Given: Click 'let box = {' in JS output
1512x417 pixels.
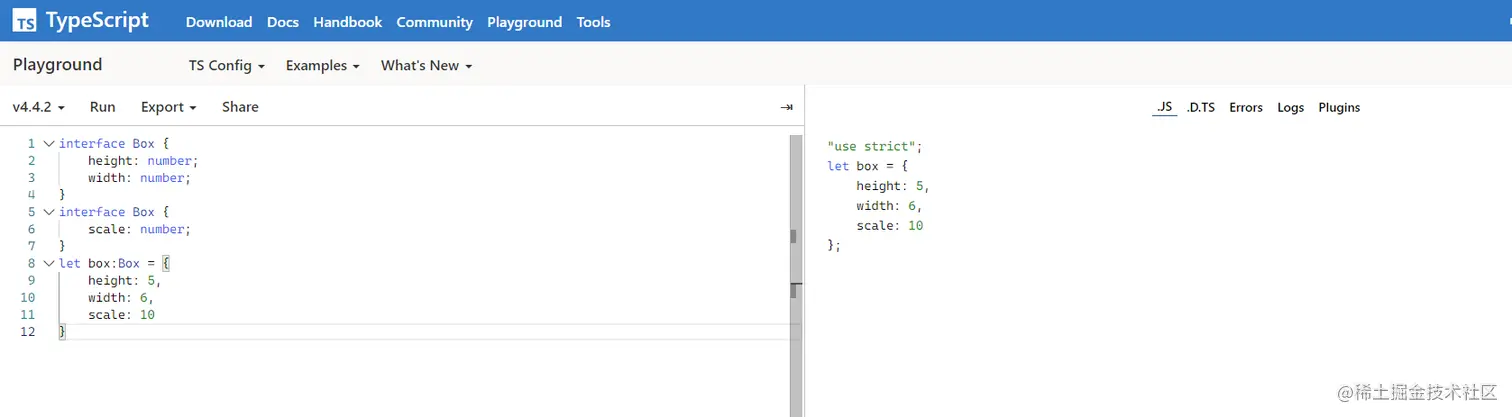Looking at the screenshot, I should (x=867, y=166).
